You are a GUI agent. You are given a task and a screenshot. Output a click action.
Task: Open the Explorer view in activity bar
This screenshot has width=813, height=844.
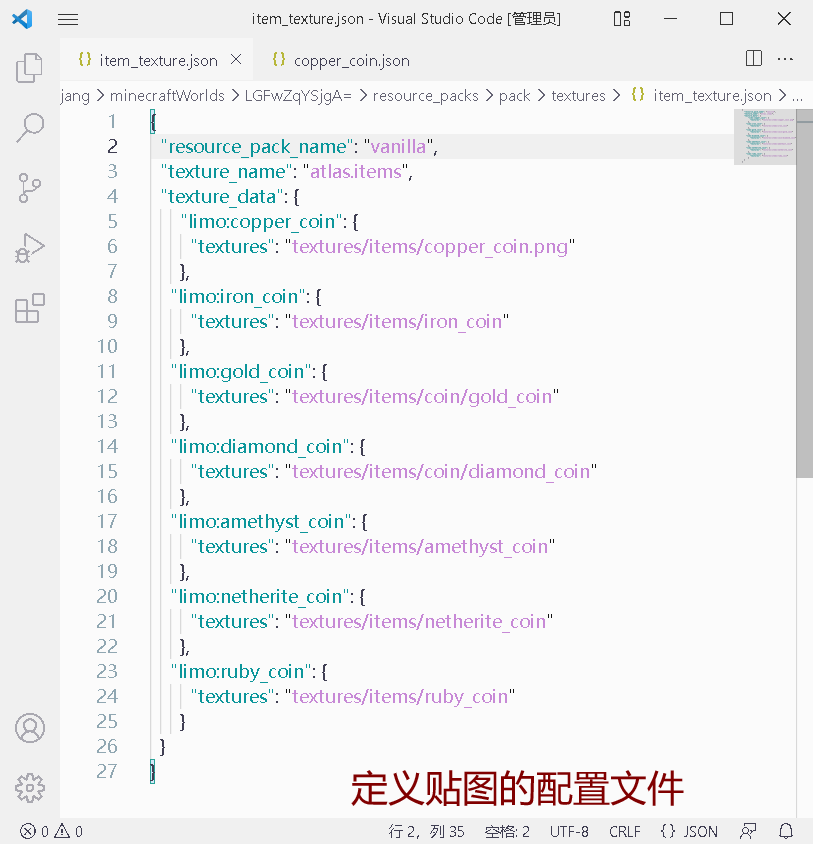pos(29,68)
